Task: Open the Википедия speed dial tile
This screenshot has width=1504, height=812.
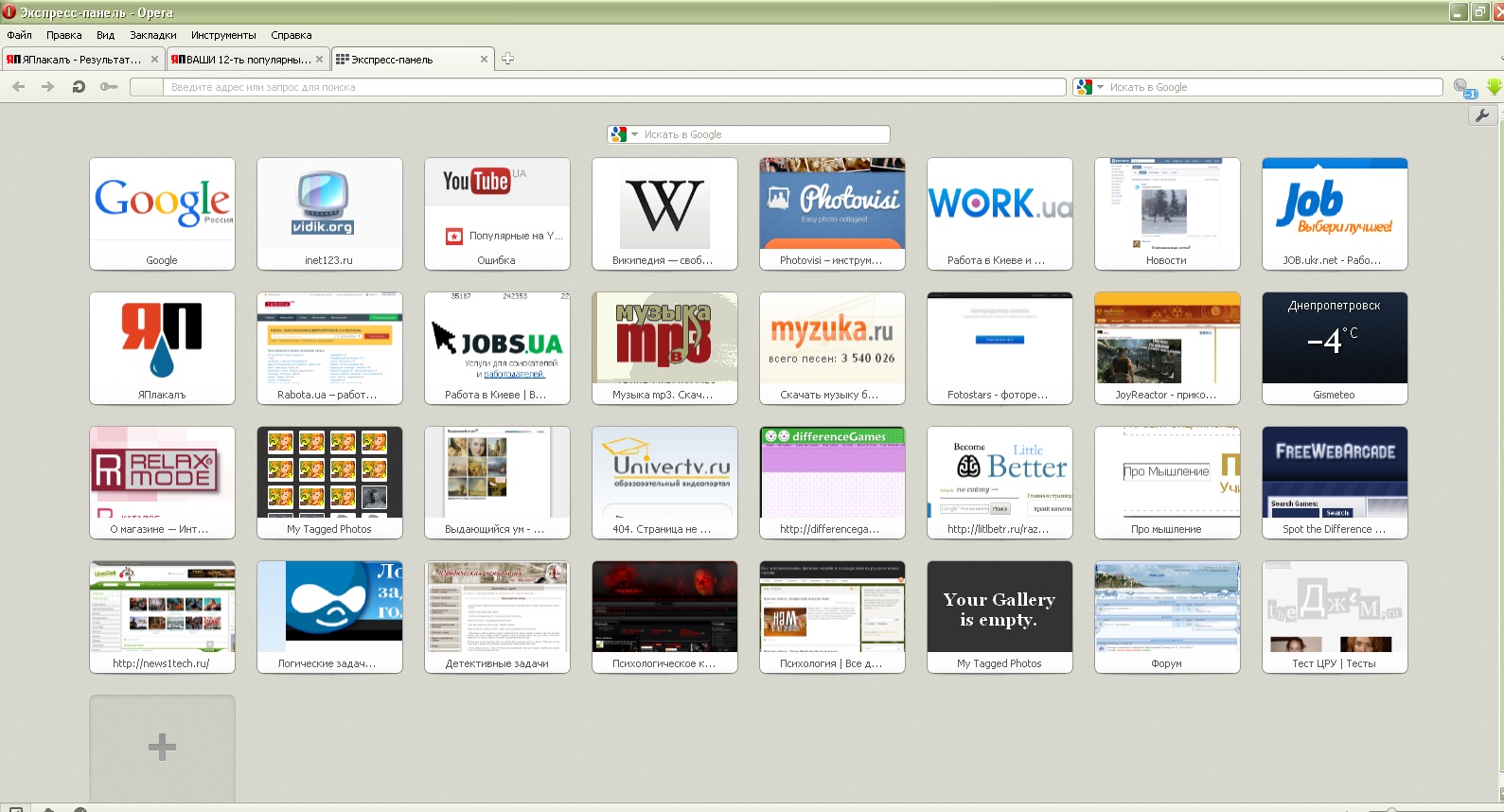Action: pos(664,214)
